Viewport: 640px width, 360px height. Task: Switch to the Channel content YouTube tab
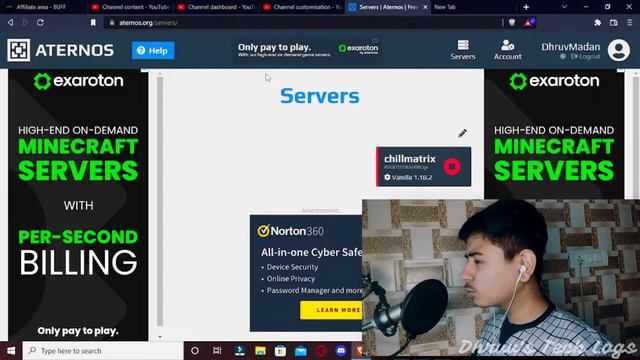pos(130,7)
